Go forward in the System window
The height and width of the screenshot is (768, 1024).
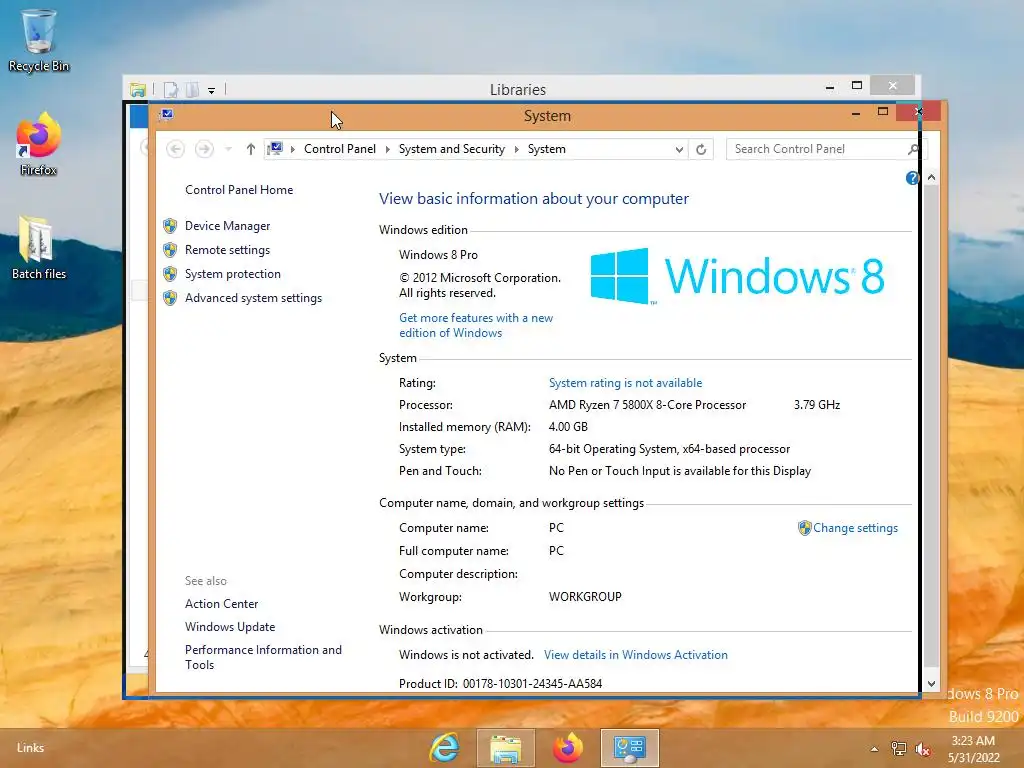[204, 149]
